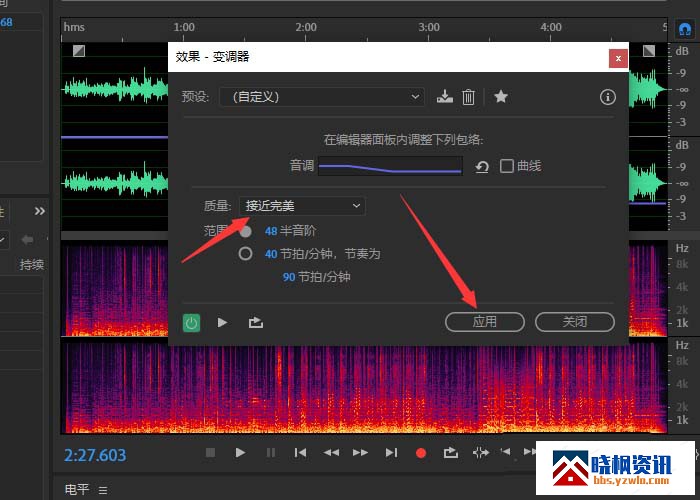The image size is (700, 500).
Task: Rewind using the transport rewind button
Action: [331, 453]
